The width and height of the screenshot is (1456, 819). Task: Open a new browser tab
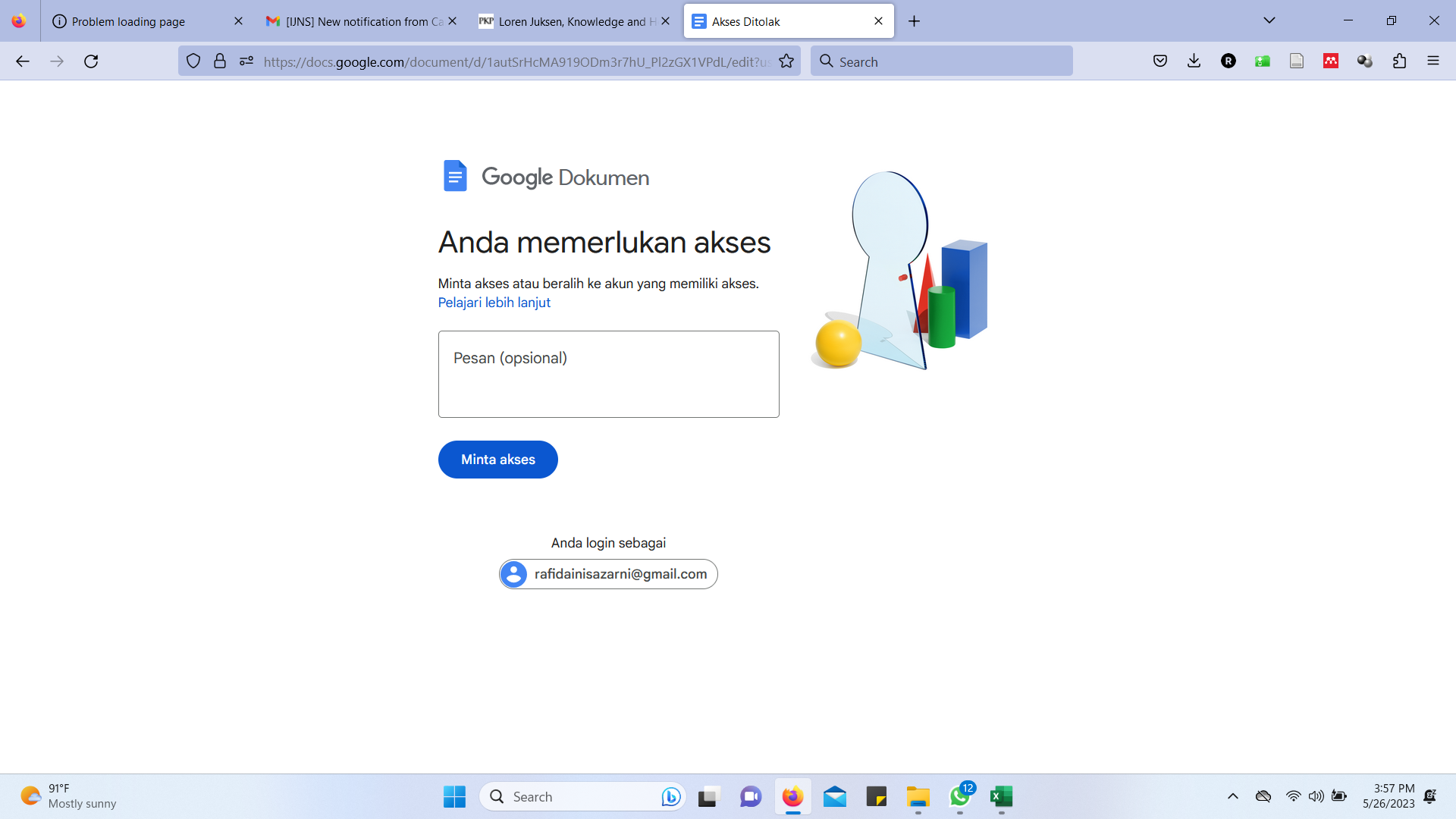(914, 21)
